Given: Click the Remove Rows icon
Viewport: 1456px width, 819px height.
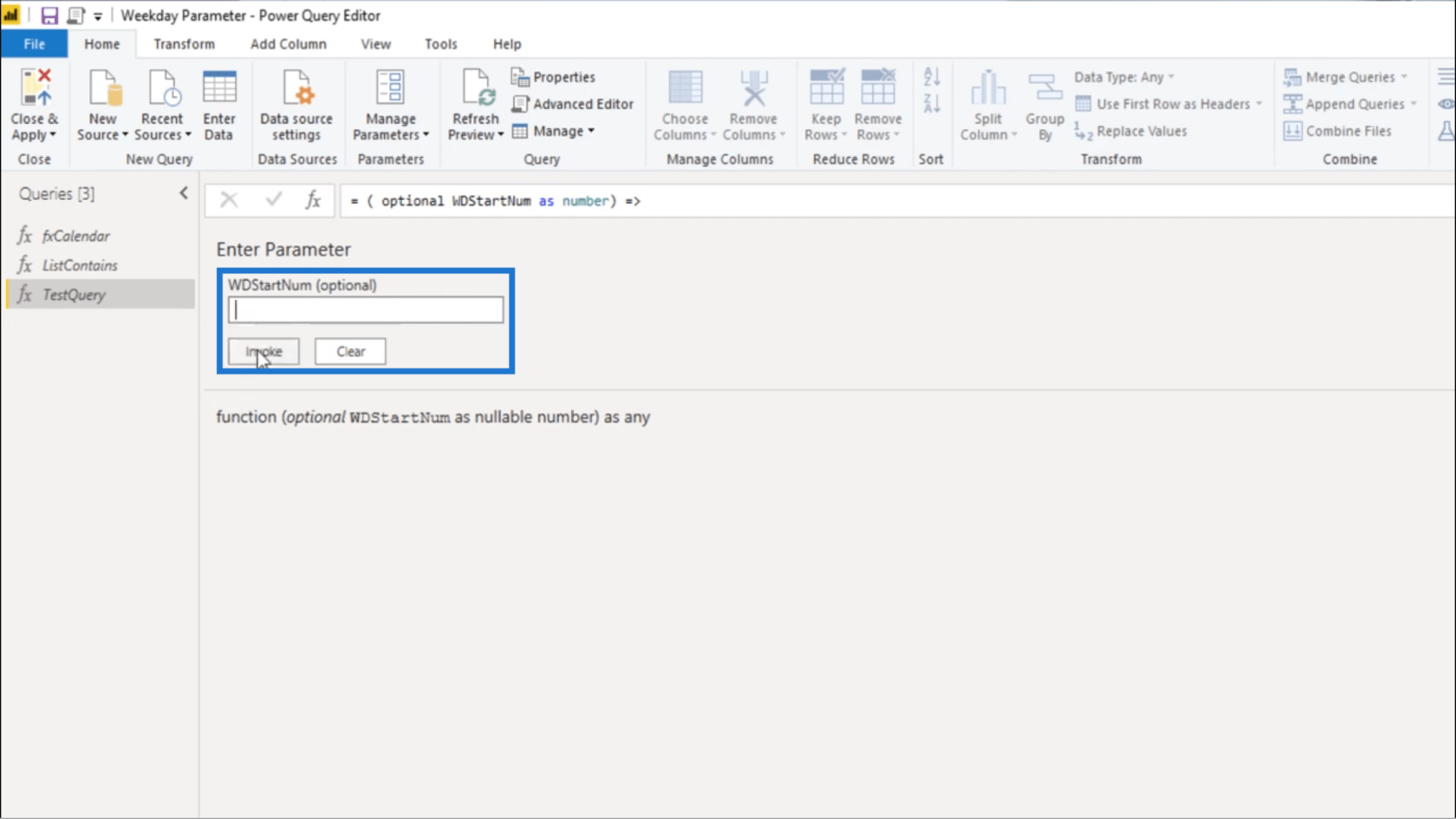Looking at the screenshot, I should [x=878, y=88].
